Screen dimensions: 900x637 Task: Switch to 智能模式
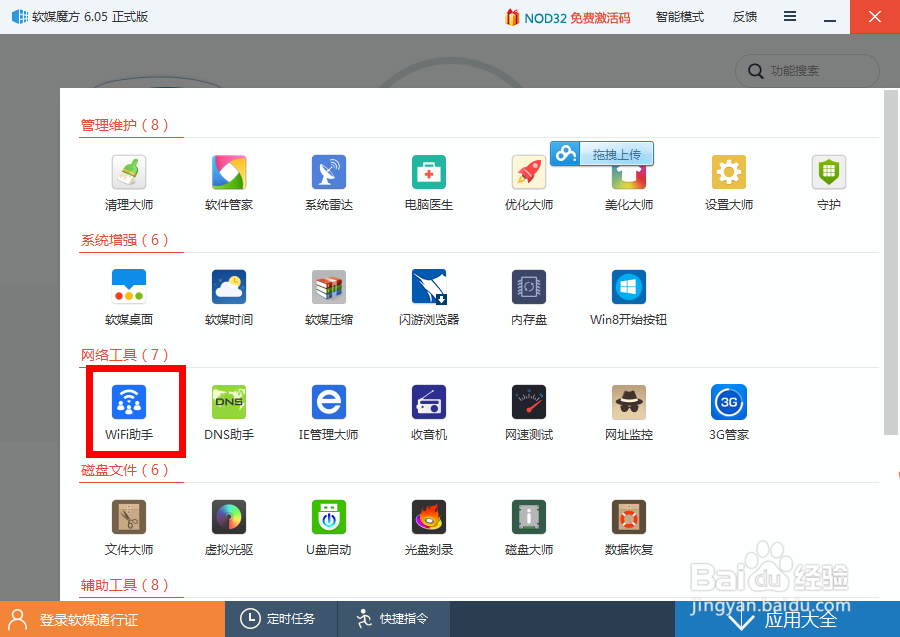point(680,17)
